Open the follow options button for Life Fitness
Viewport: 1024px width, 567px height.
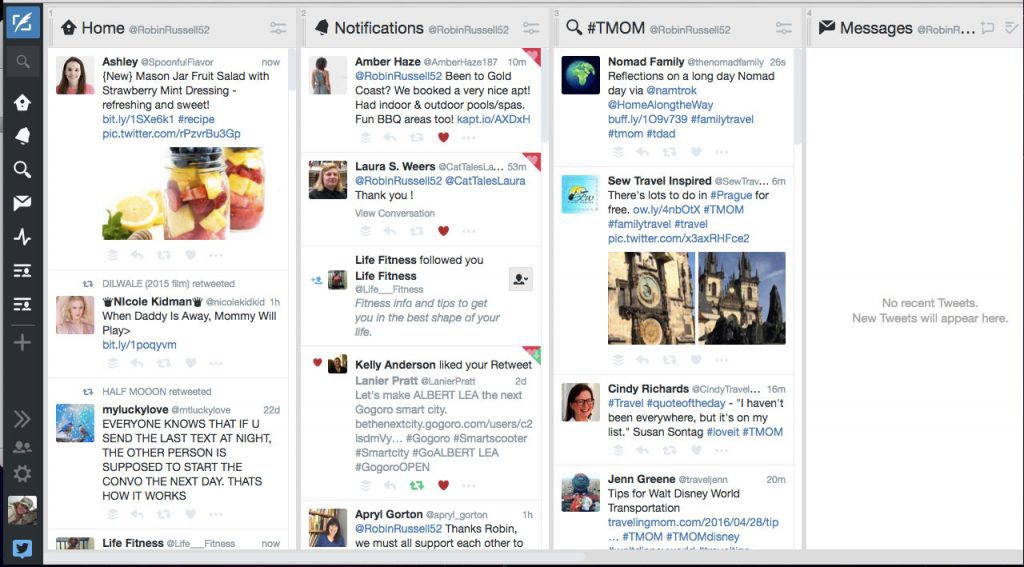point(520,280)
